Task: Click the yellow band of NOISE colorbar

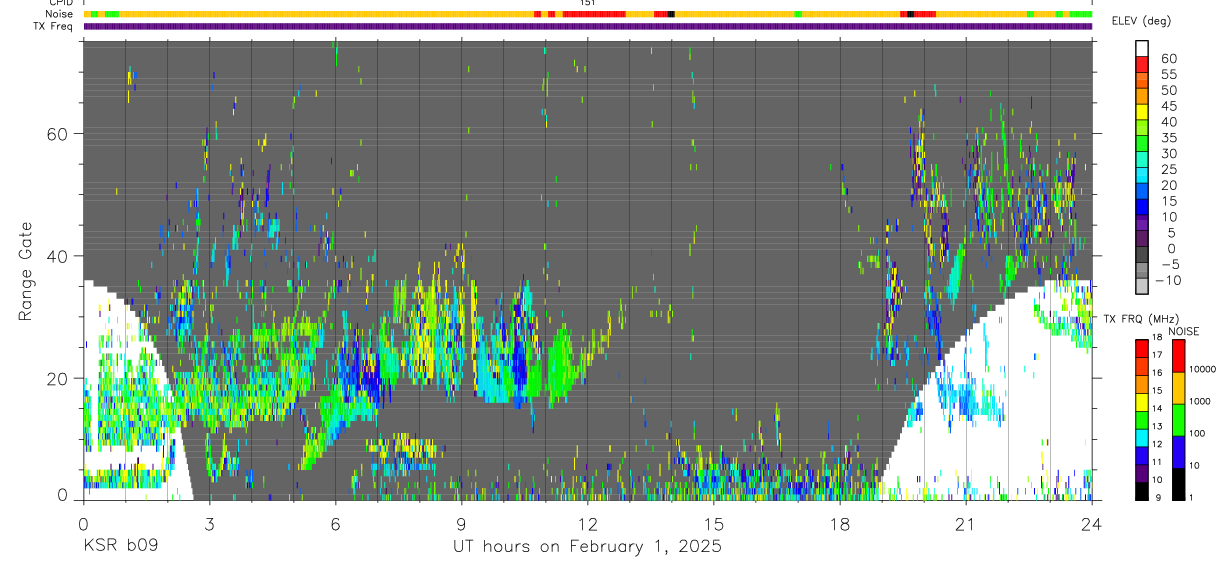Action: (1178, 387)
